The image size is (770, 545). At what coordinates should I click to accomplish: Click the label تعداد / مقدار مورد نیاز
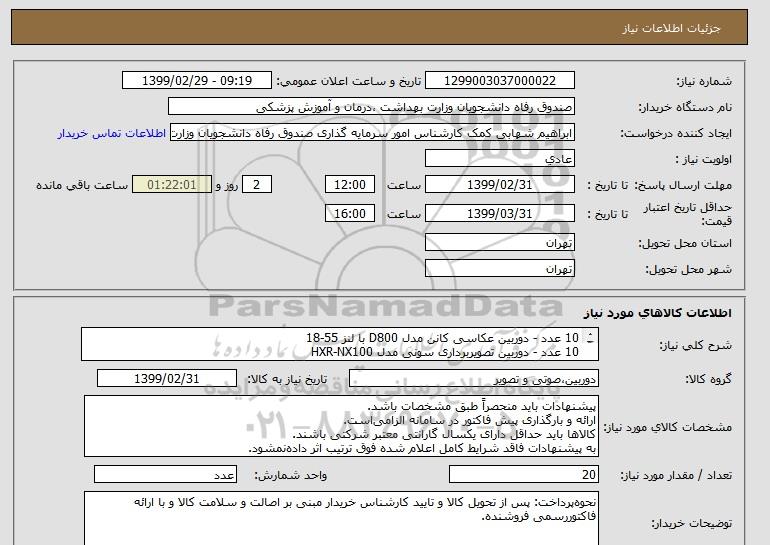point(676,475)
